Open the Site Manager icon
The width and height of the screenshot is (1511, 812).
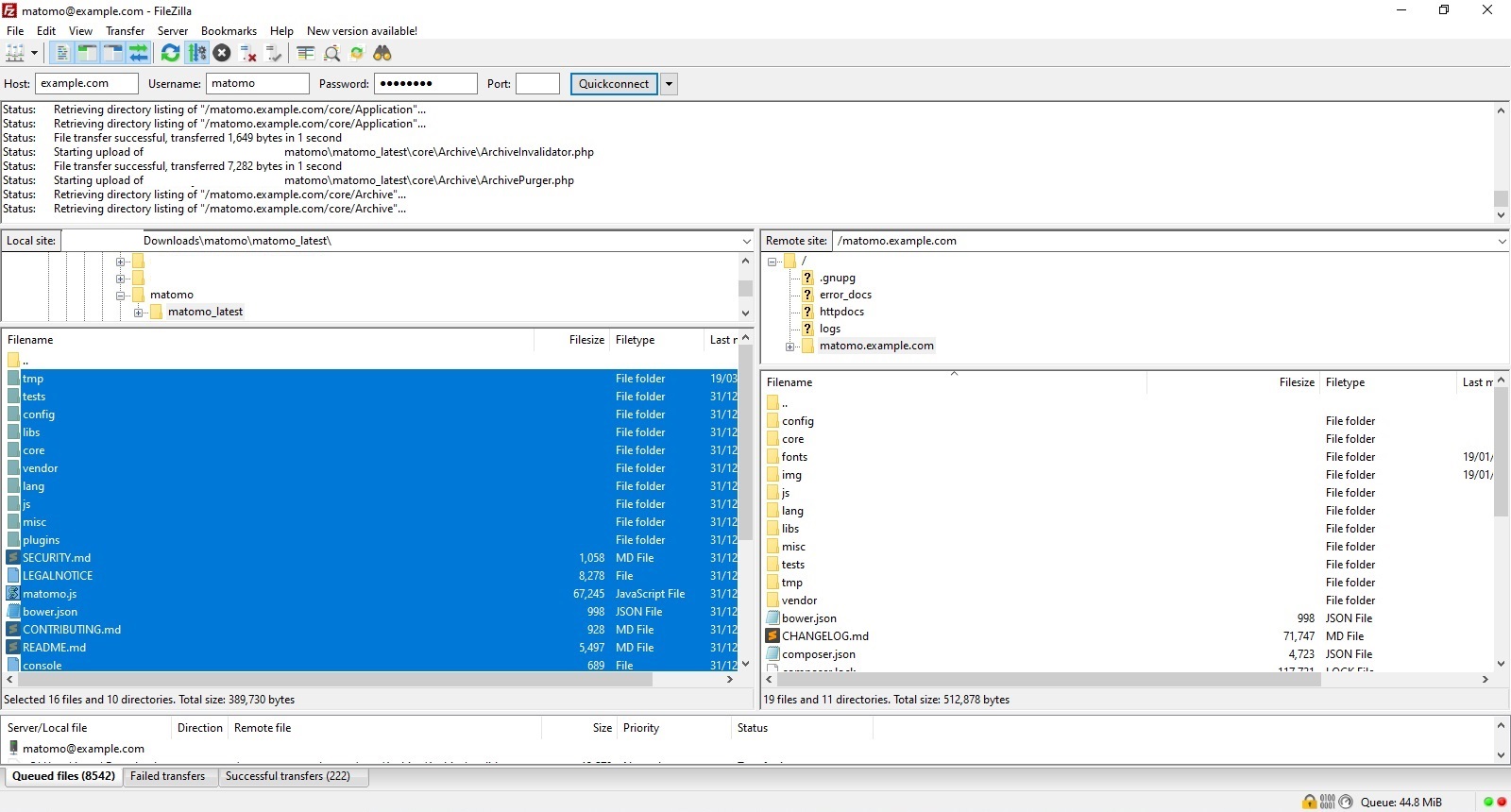pos(15,54)
